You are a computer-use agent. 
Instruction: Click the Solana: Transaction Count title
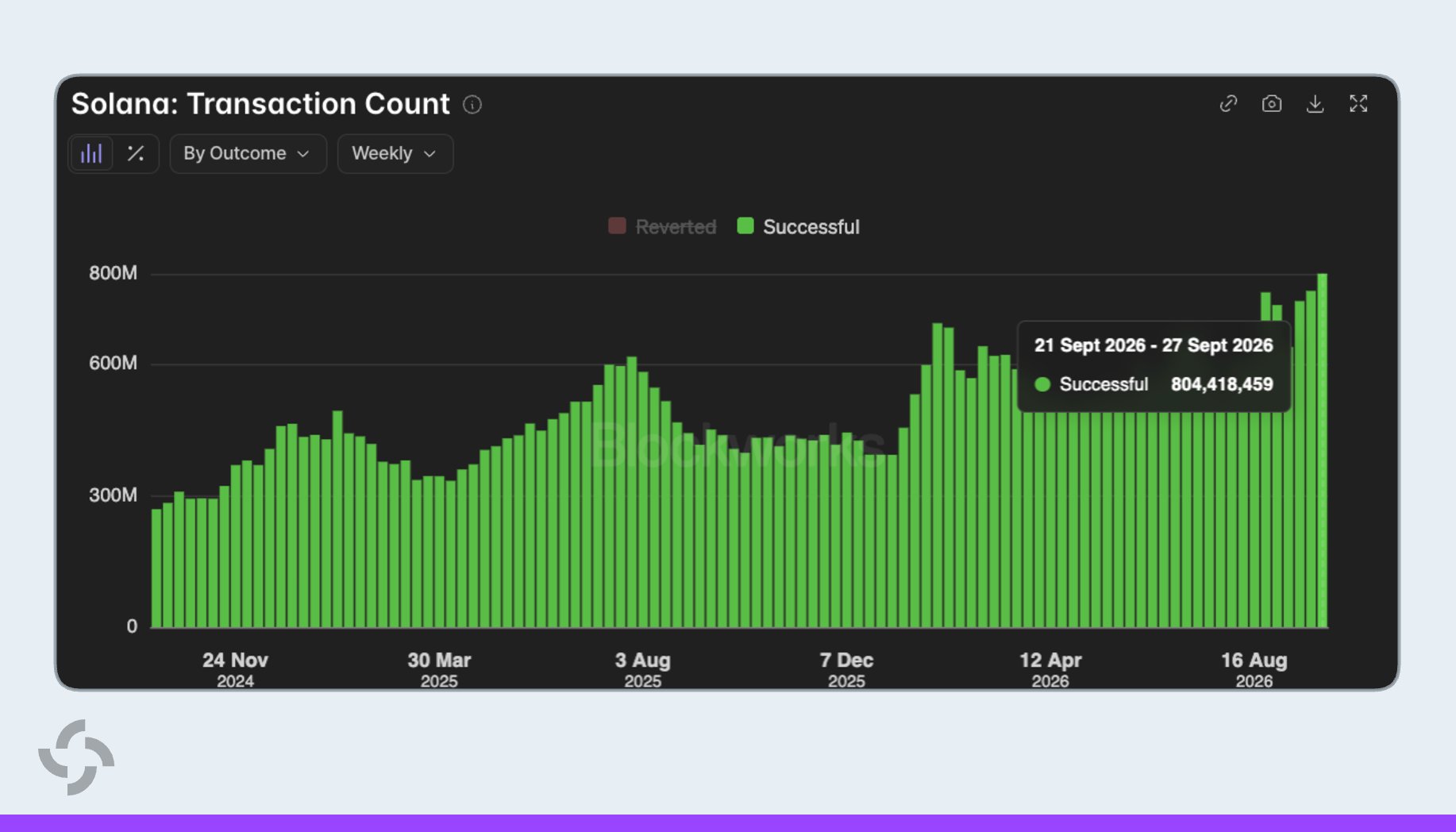pos(260,104)
